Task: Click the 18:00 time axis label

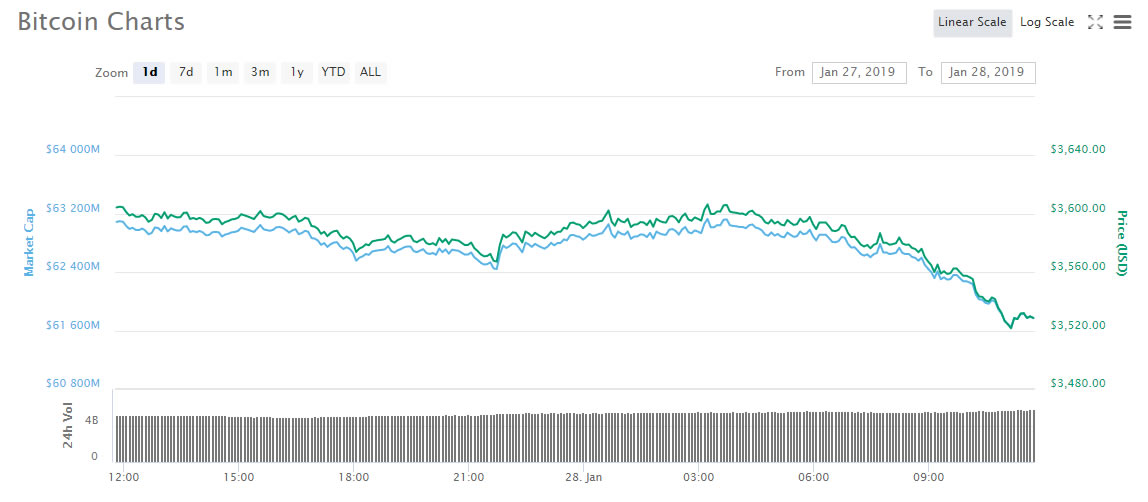Action: tap(354, 478)
